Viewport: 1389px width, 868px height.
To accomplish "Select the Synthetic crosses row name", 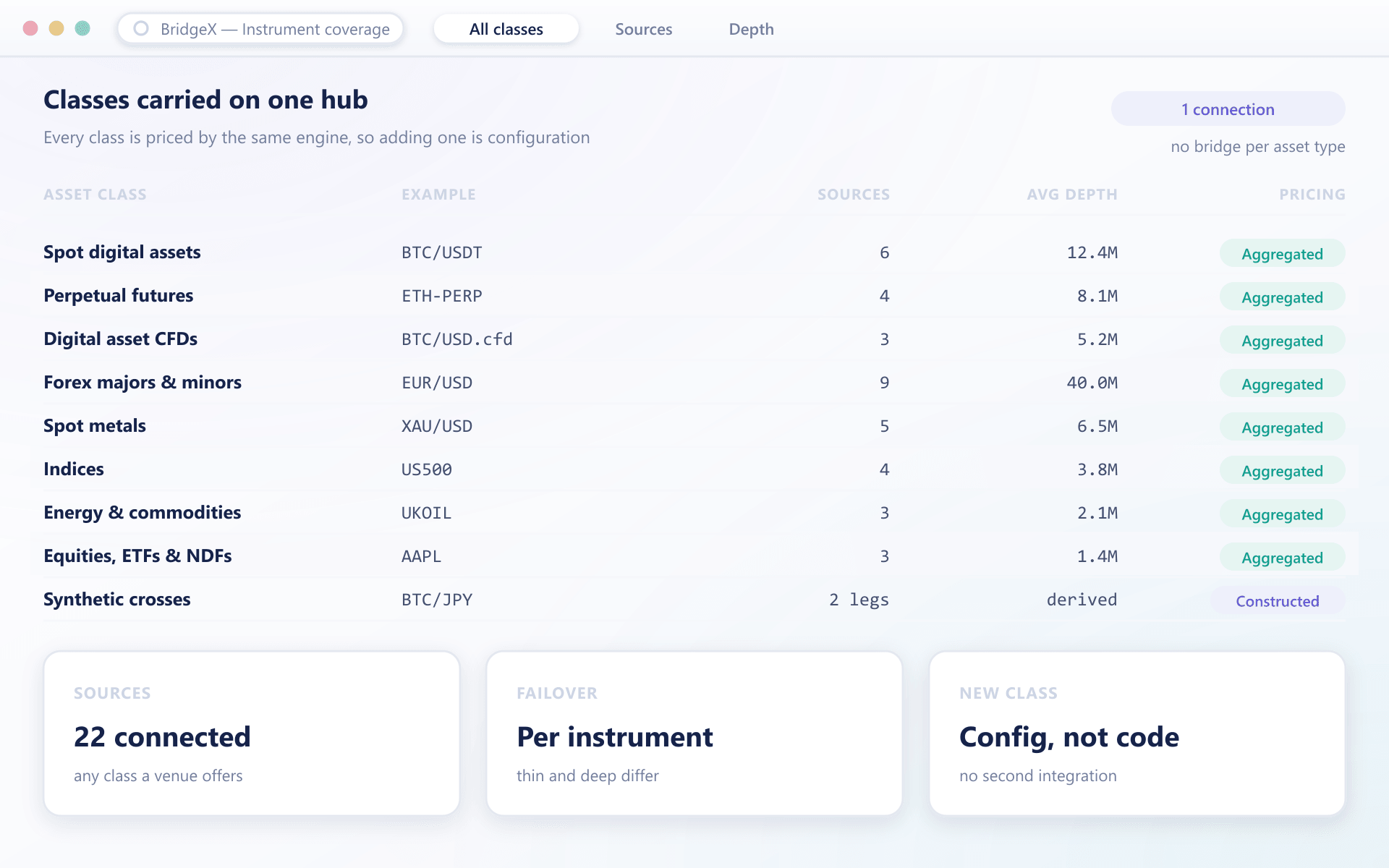I will point(117,600).
